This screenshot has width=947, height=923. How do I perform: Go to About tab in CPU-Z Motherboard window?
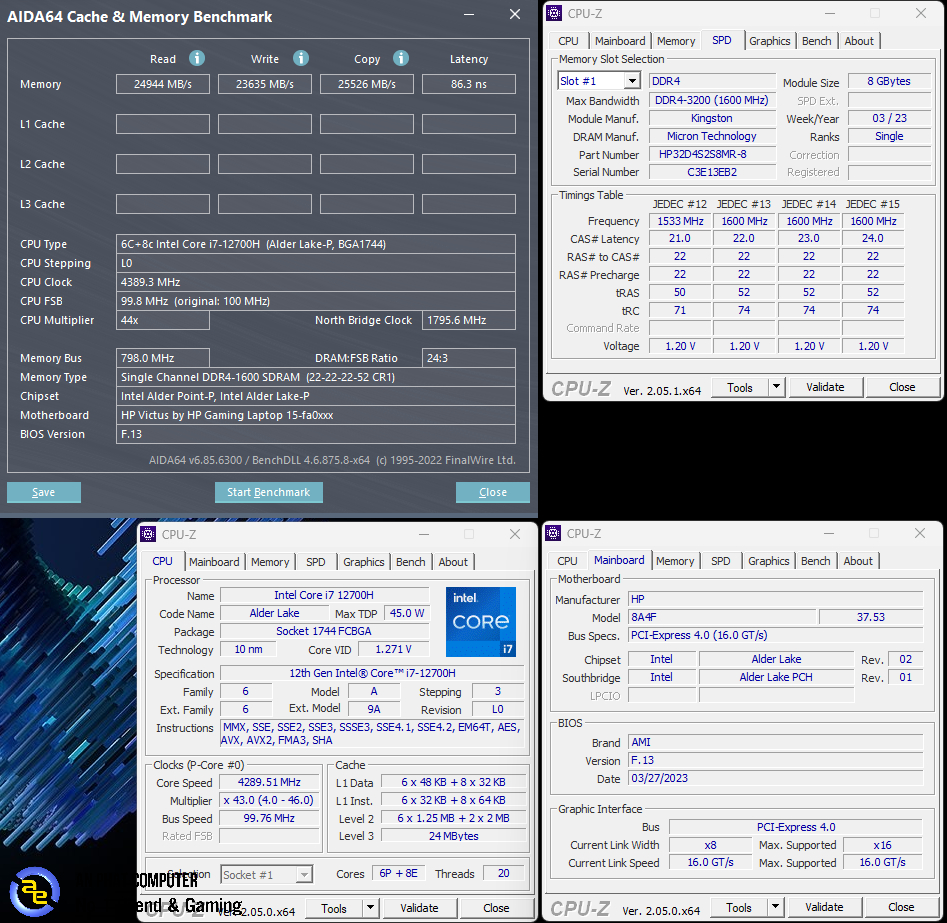pyautogui.click(x=858, y=561)
